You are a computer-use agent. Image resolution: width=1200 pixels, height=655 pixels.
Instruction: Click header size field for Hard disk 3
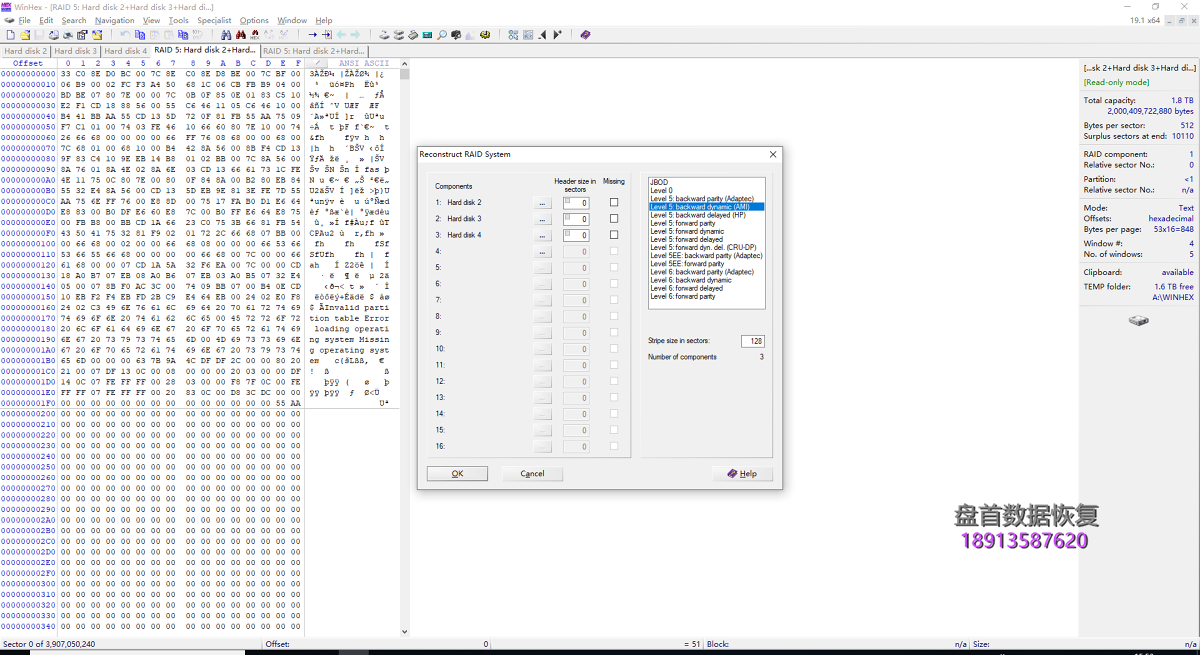click(576, 219)
